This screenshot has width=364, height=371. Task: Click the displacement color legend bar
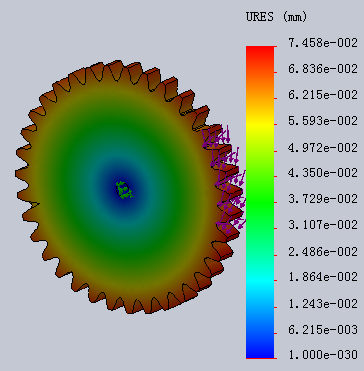click(x=260, y=202)
